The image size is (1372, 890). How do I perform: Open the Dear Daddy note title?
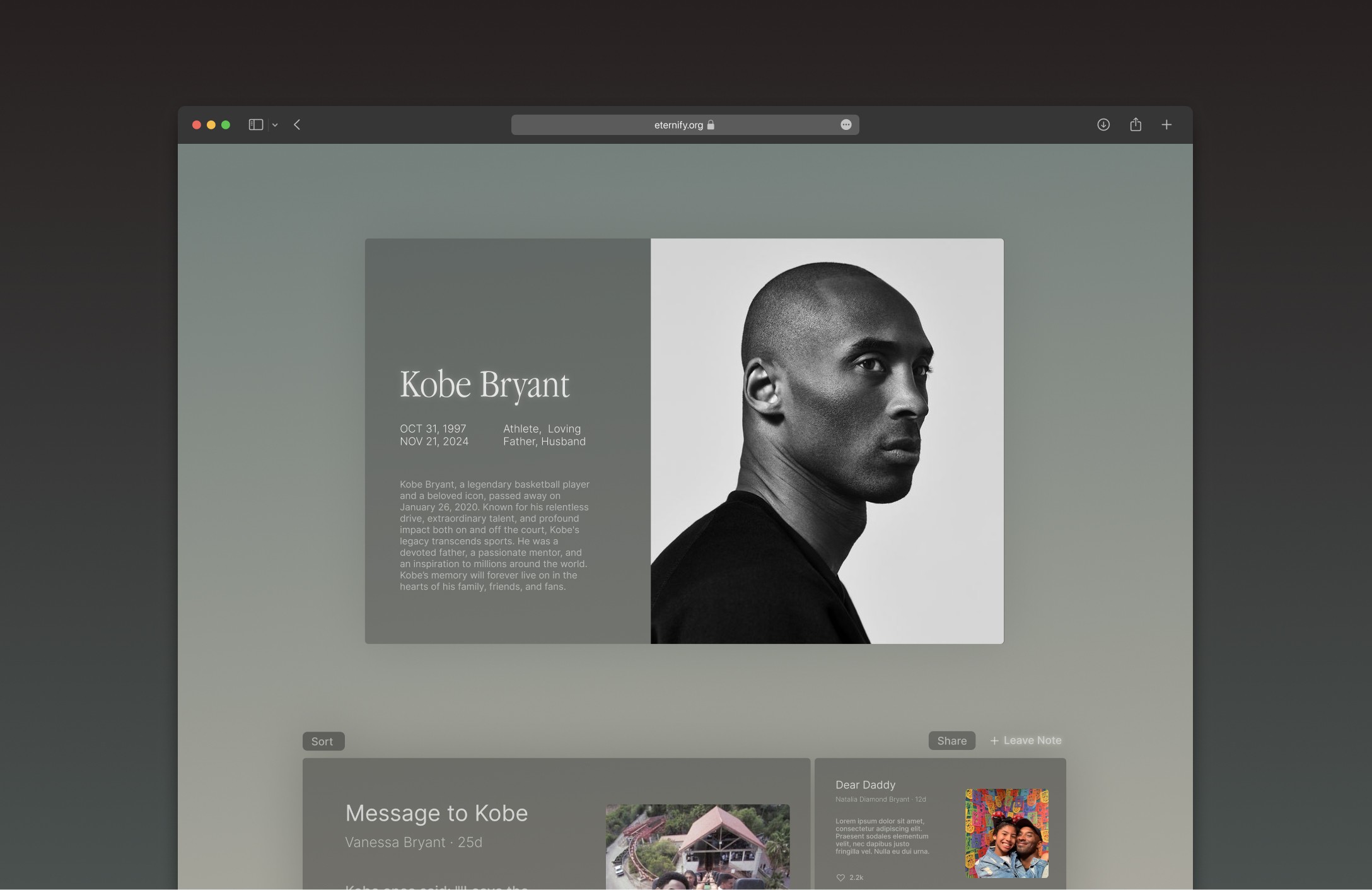point(865,785)
